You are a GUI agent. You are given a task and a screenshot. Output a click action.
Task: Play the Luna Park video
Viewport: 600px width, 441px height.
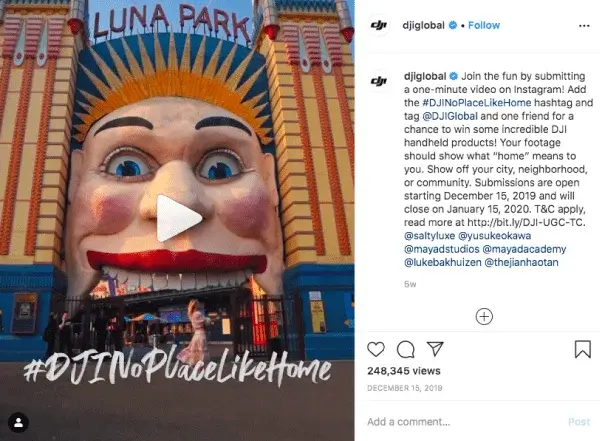click(177, 218)
